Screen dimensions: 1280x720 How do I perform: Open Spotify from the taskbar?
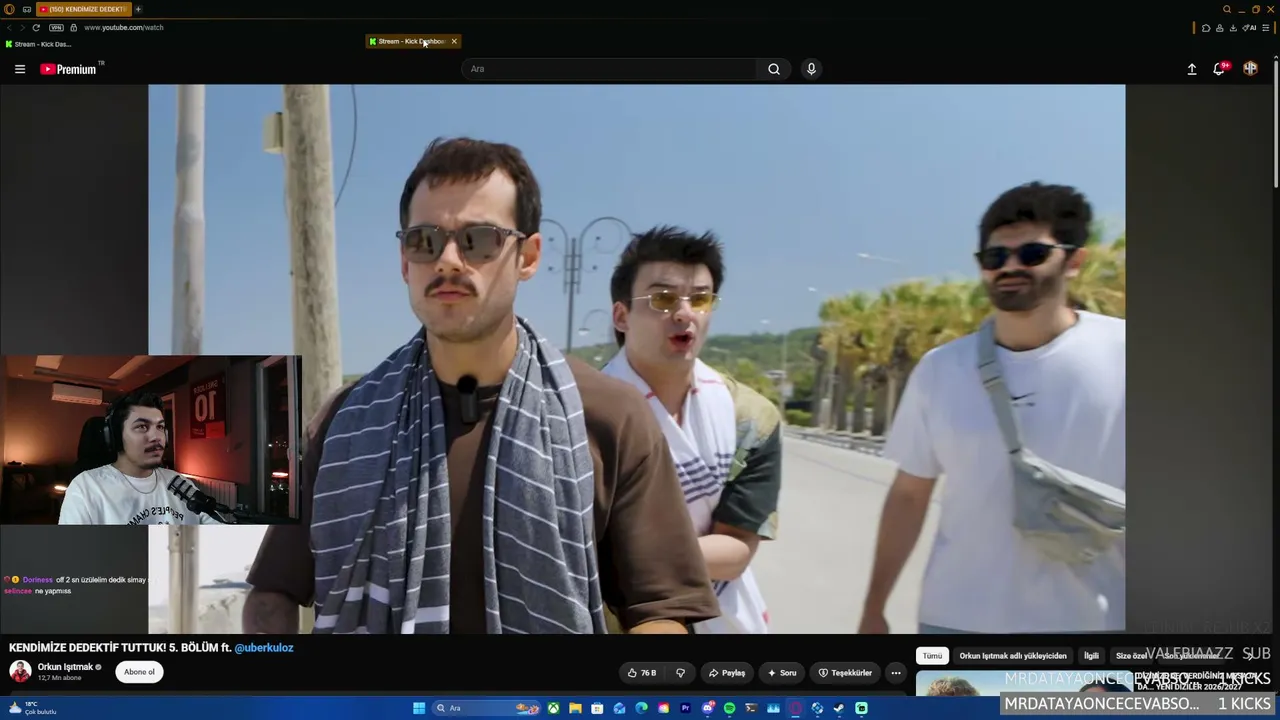tap(729, 708)
